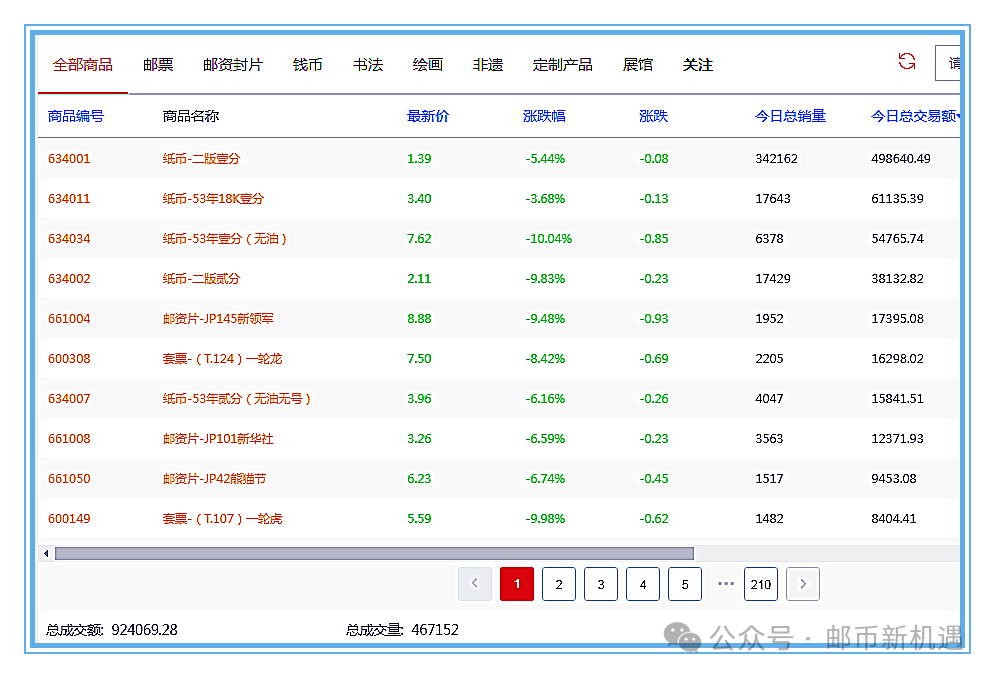Switch to the 定制产品 tab
Image resolution: width=995 pixels, height=678 pixels.
click(563, 65)
